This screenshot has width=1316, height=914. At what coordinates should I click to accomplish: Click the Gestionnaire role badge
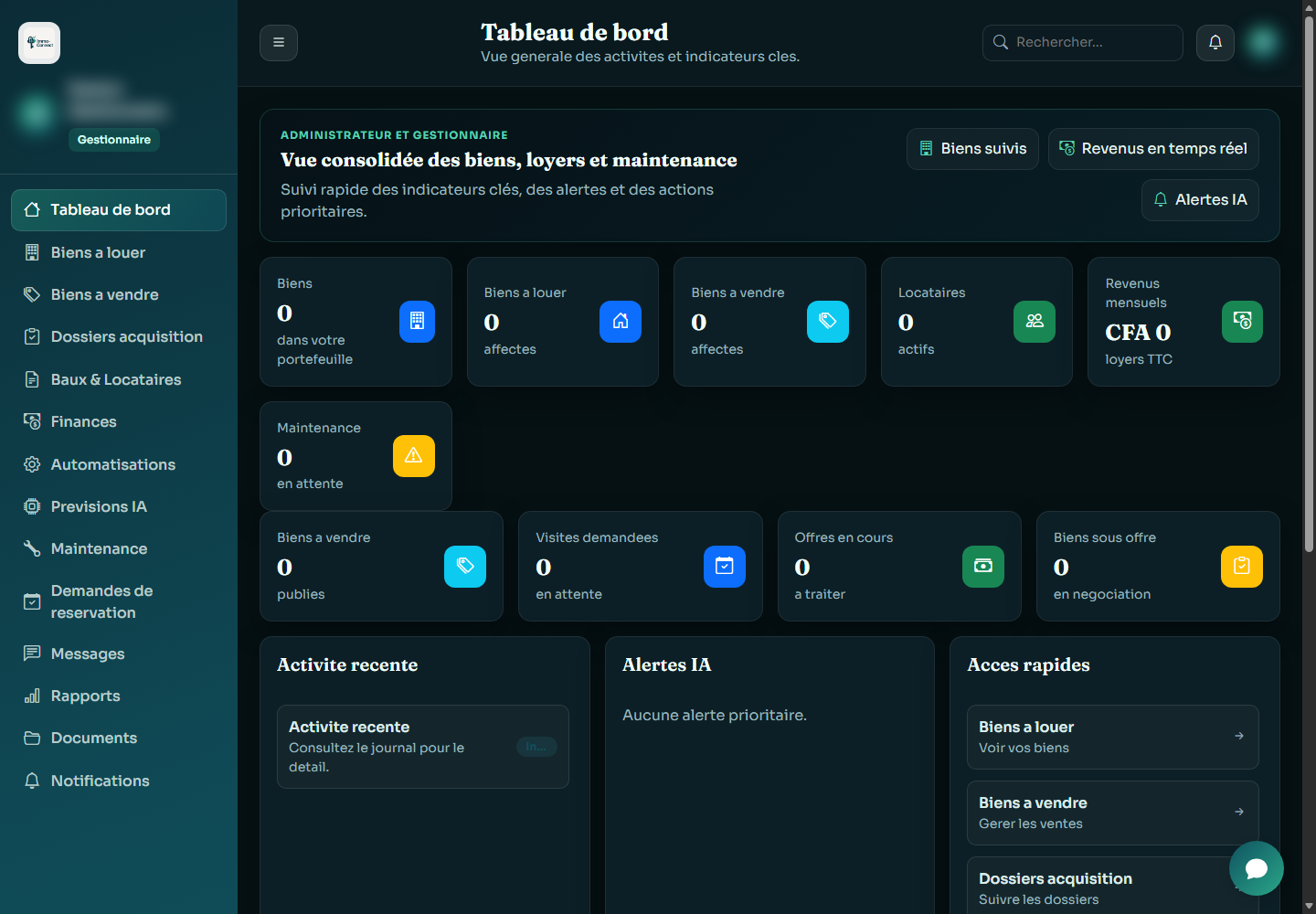point(114,140)
